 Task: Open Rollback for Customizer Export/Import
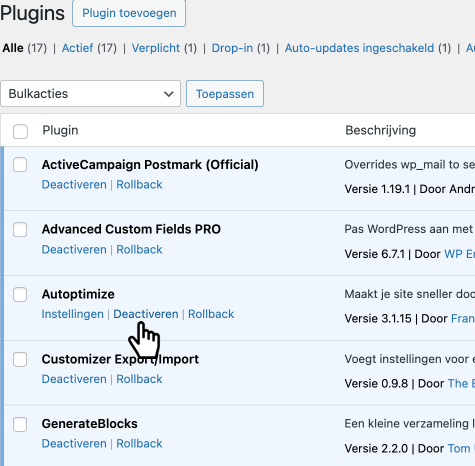click(139, 379)
